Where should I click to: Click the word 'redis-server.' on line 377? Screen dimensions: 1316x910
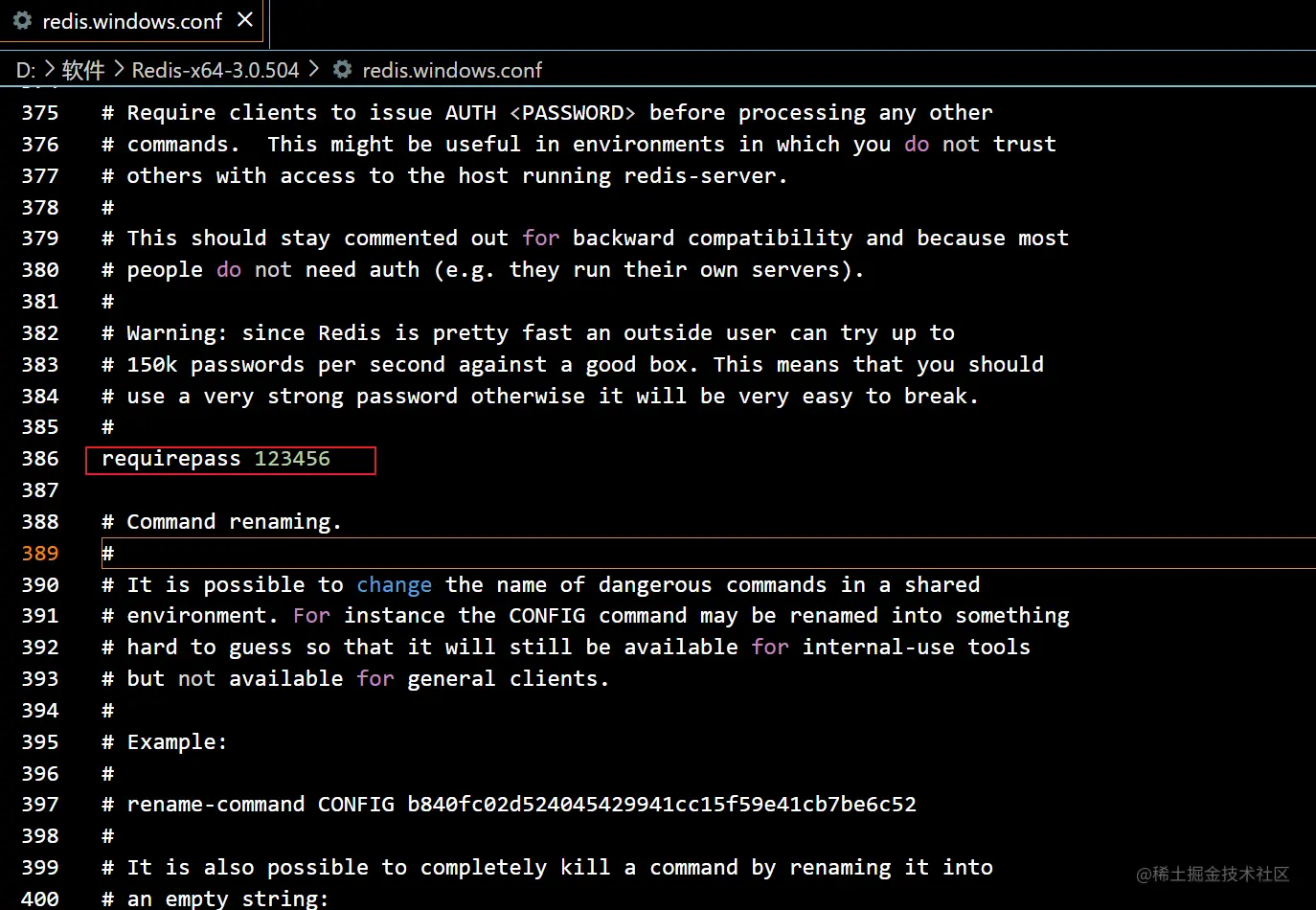[x=706, y=176]
